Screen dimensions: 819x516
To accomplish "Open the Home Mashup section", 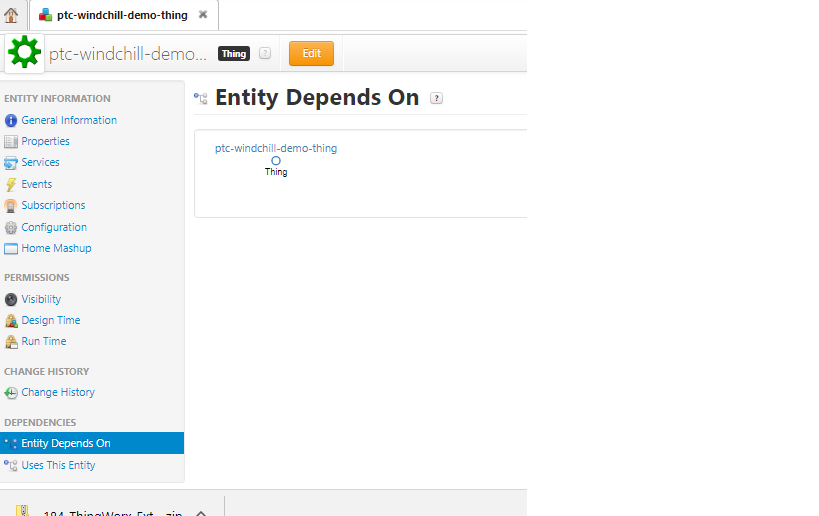I will point(56,248).
